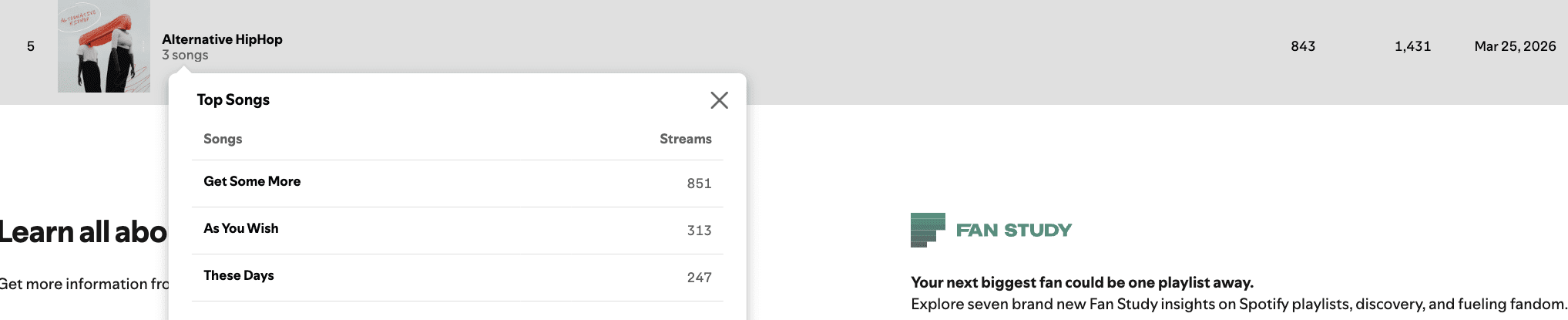The image size is (1568, 320).
Task: Click the 851 streams count
Action: pos(699,184)
